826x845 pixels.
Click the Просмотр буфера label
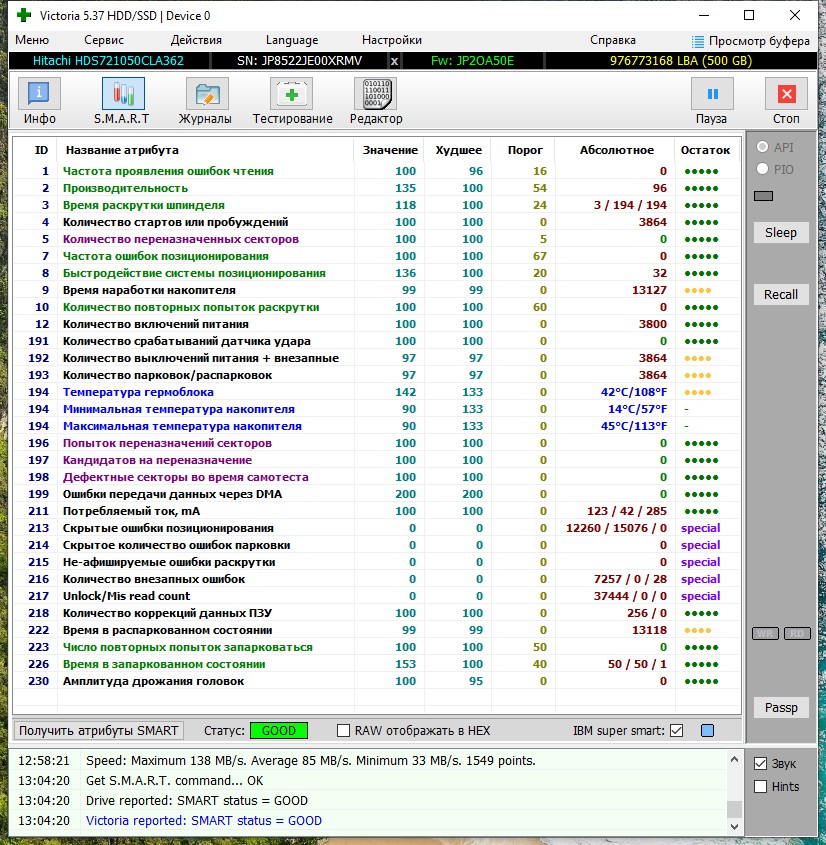759,41
